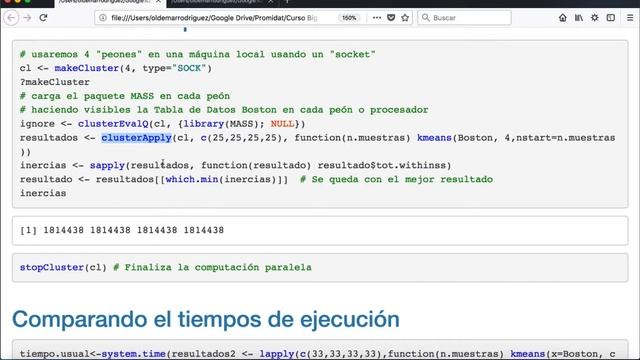640x360 pixels.
Task: Save page to Pocket
Action: [x=391, y=18]
